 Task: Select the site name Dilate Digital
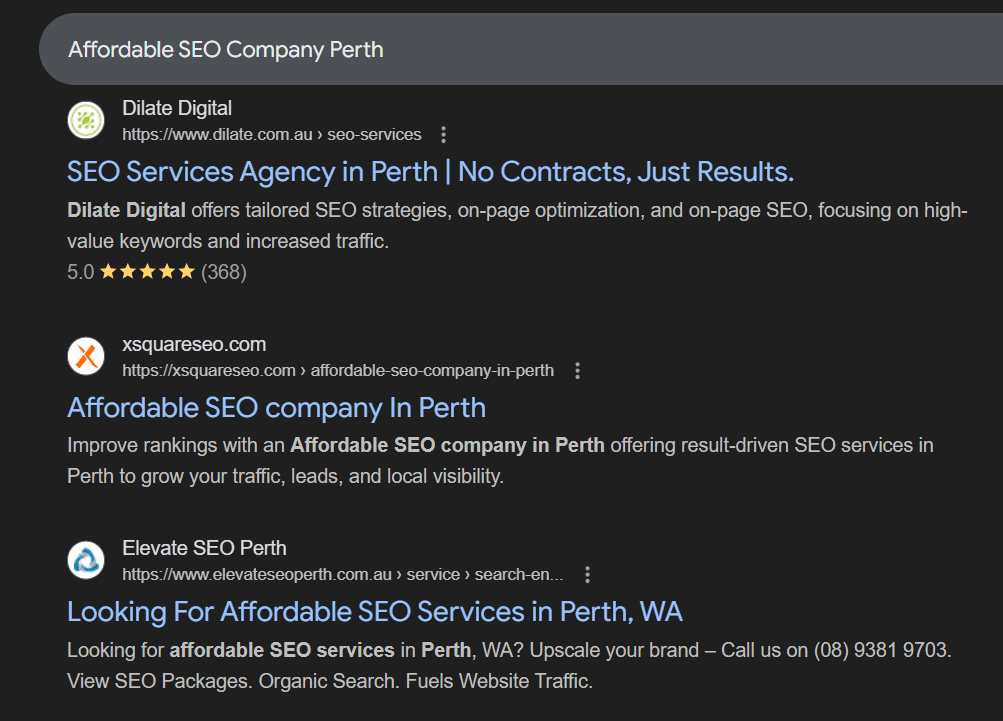(177, 108)
